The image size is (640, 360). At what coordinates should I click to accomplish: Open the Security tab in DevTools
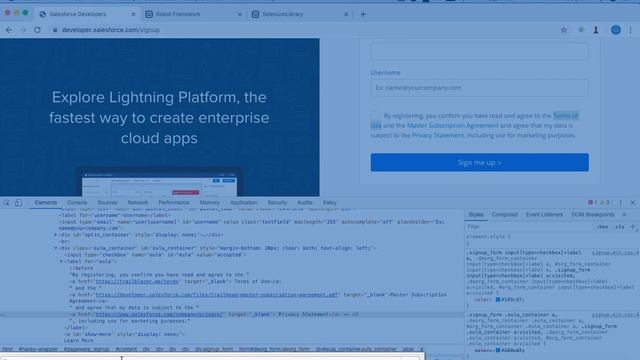277,202
